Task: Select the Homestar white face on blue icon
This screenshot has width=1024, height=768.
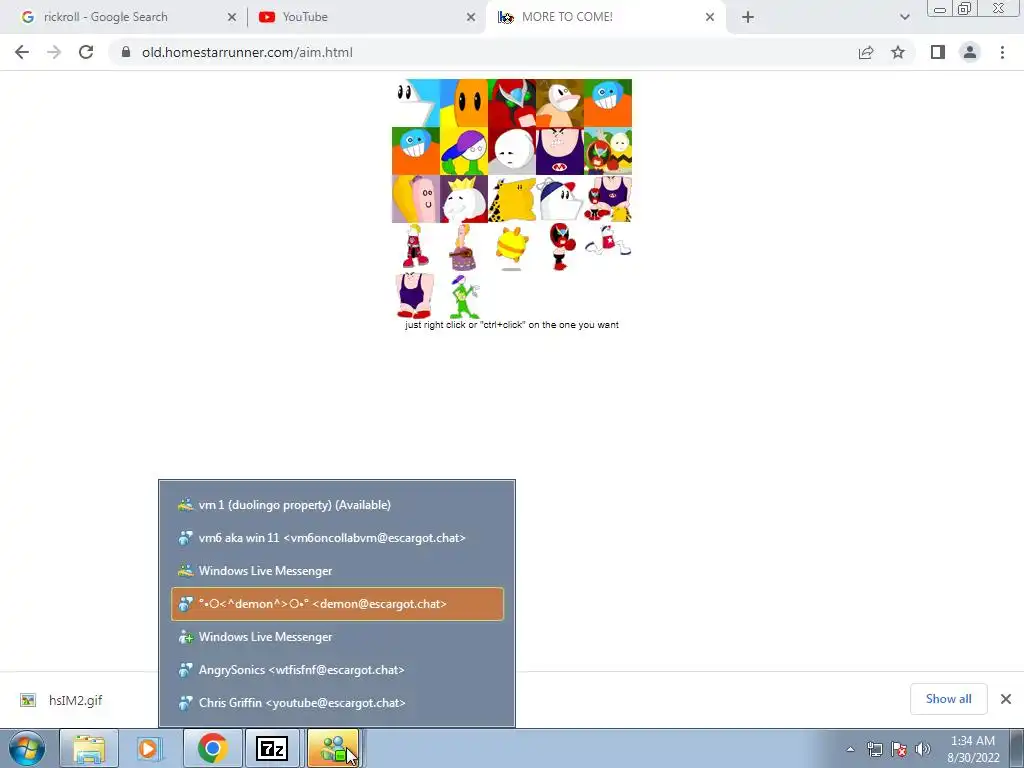Action: 416,103
